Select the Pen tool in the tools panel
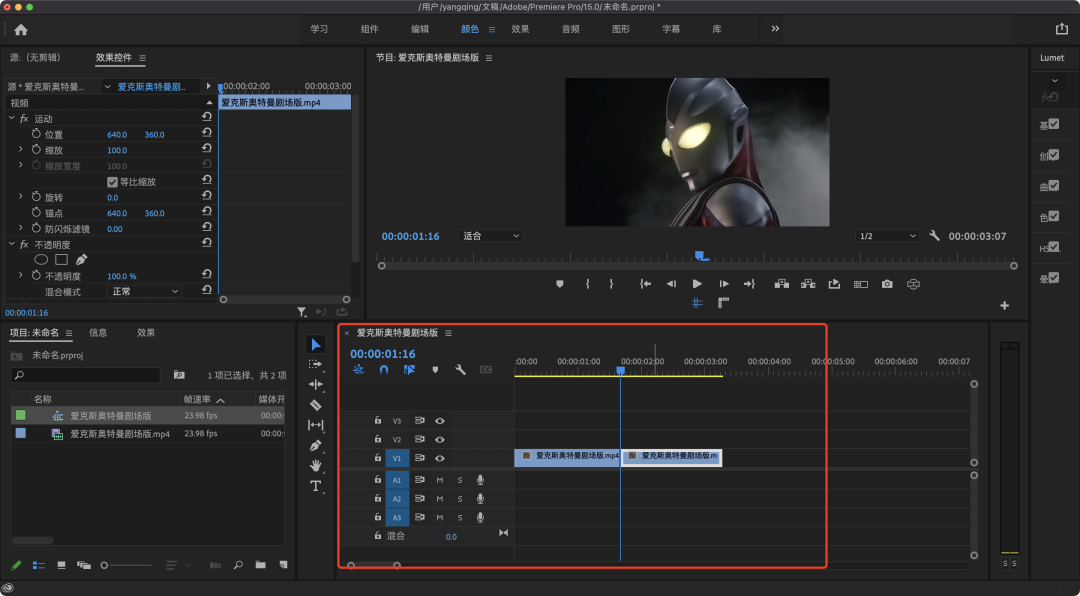 315,446
